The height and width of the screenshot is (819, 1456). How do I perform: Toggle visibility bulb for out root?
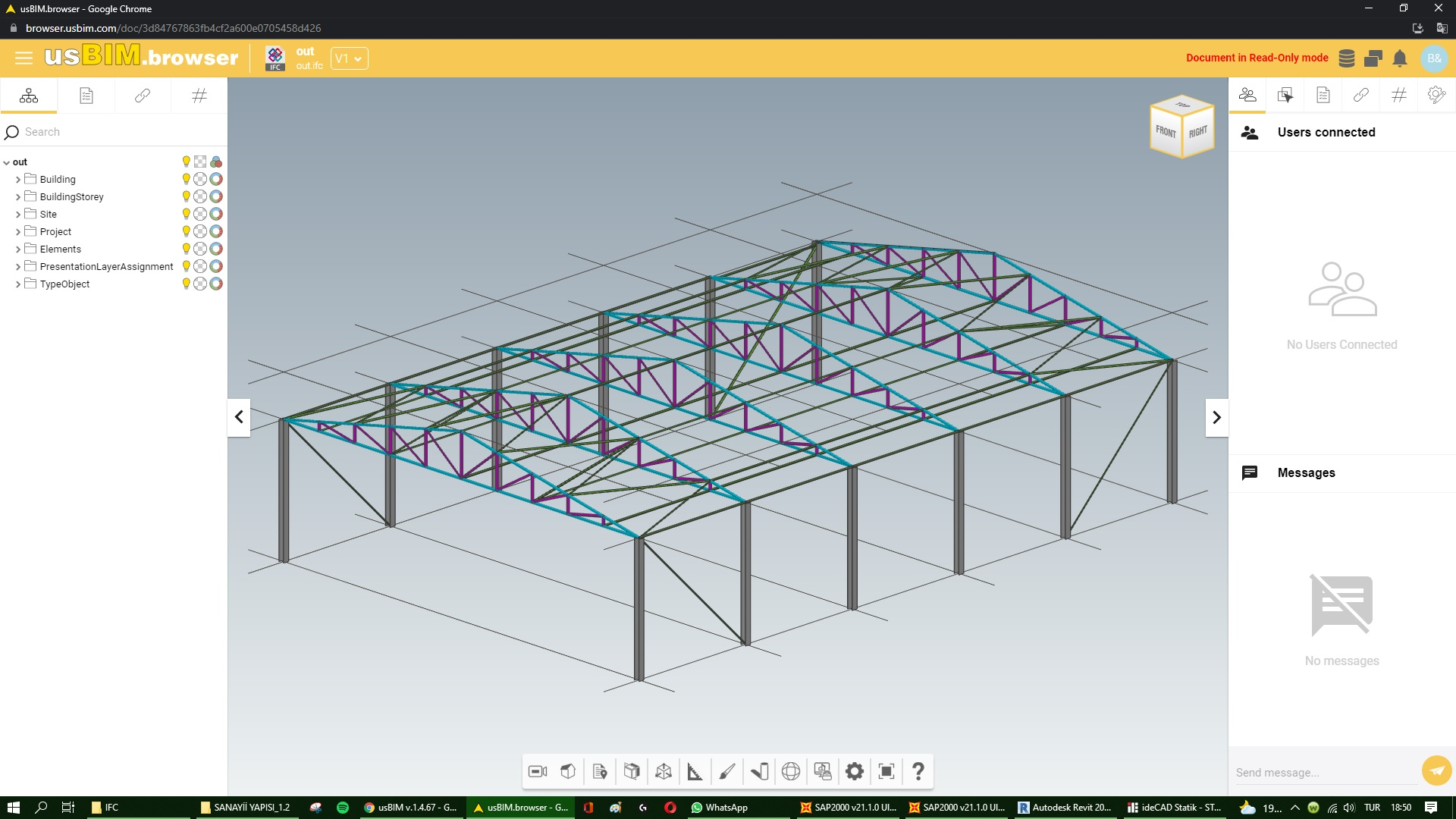[186, 162]
